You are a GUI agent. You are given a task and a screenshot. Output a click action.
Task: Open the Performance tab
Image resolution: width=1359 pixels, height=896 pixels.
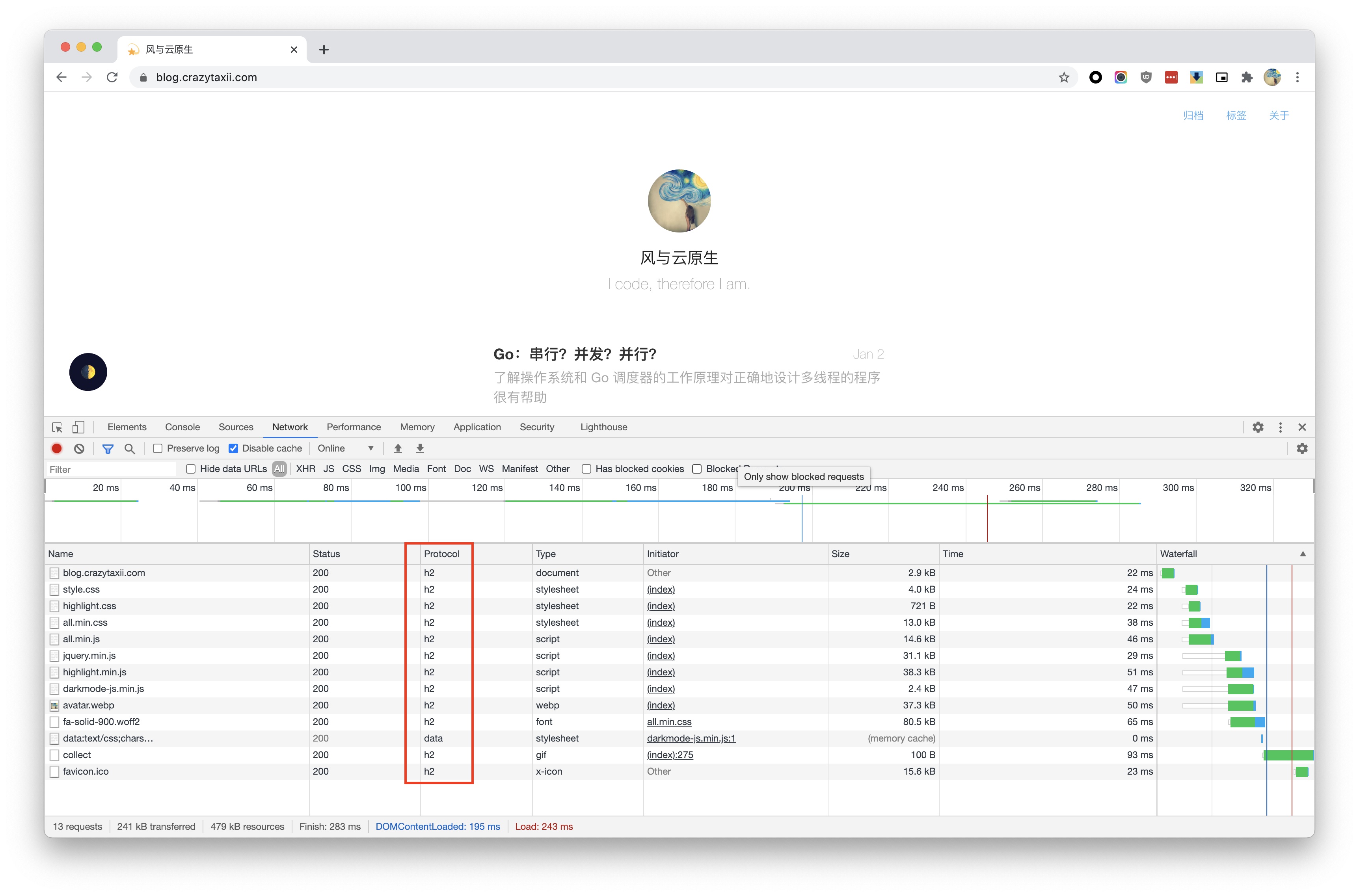(354, 427)
